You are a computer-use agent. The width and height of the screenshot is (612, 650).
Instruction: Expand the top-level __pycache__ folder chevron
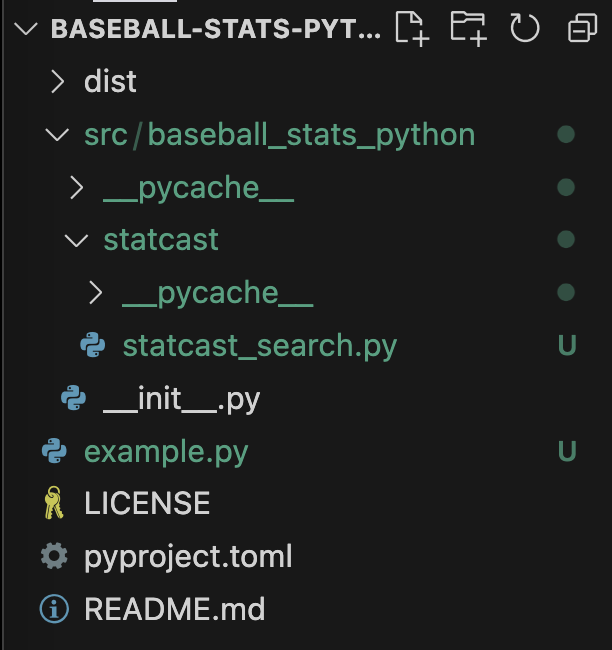click(76, 187)
